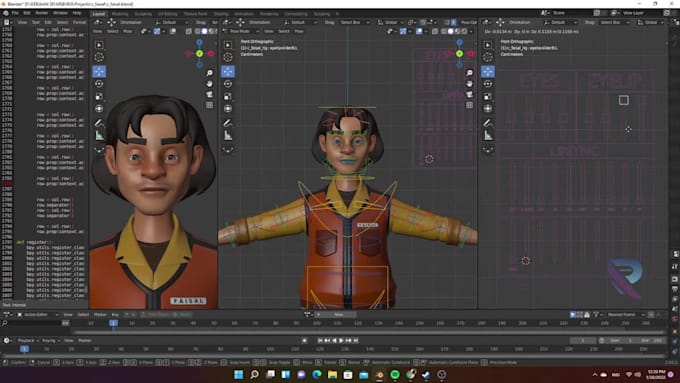Select the Cursor tool in the left viewport
The width and height of the screenshot is (680, 383).
(99, 57)
